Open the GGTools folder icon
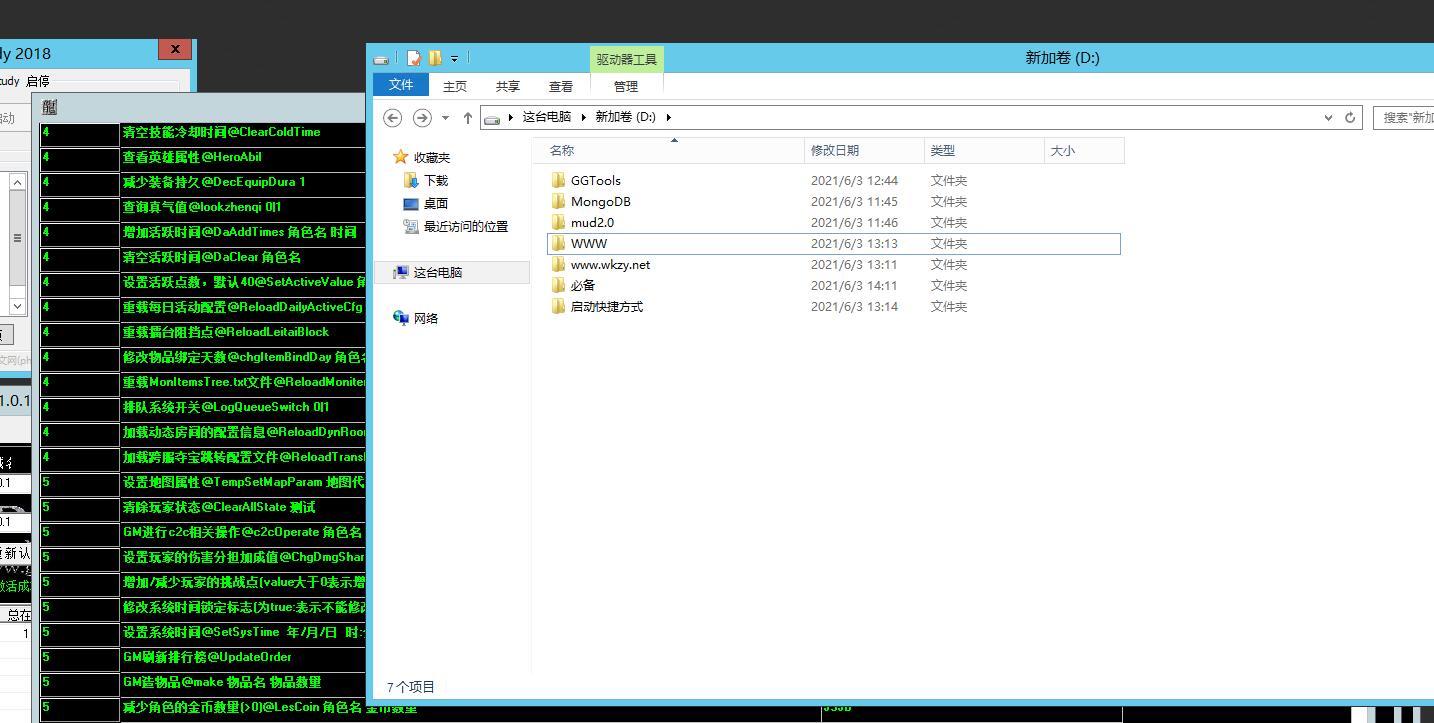The width and height of the screenshot is (1434, 723). 558,181
